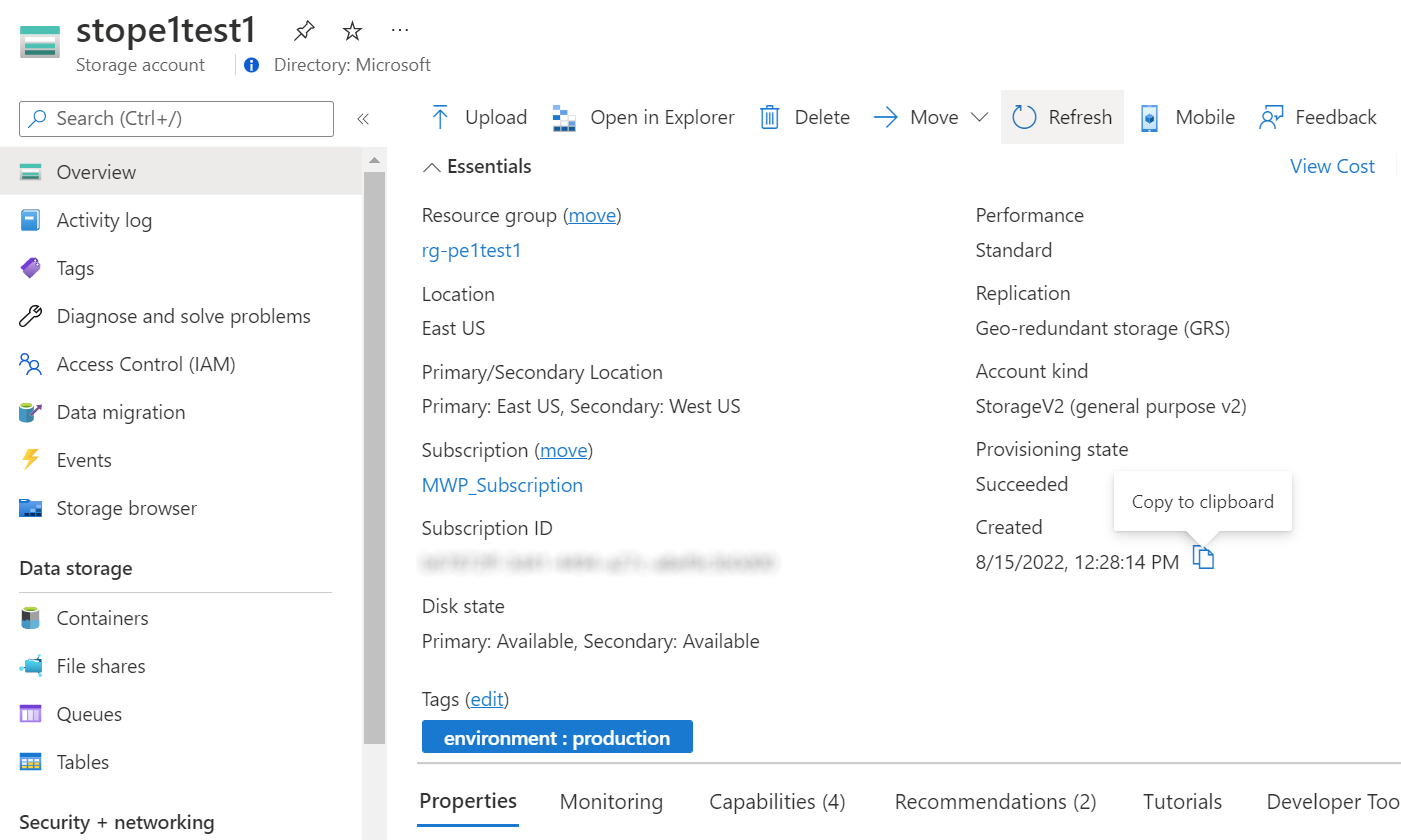This screenshot has width=1401, height=840.
Task: Switch to the Recommendations (2) tab
Action: (x=995, y=802)
